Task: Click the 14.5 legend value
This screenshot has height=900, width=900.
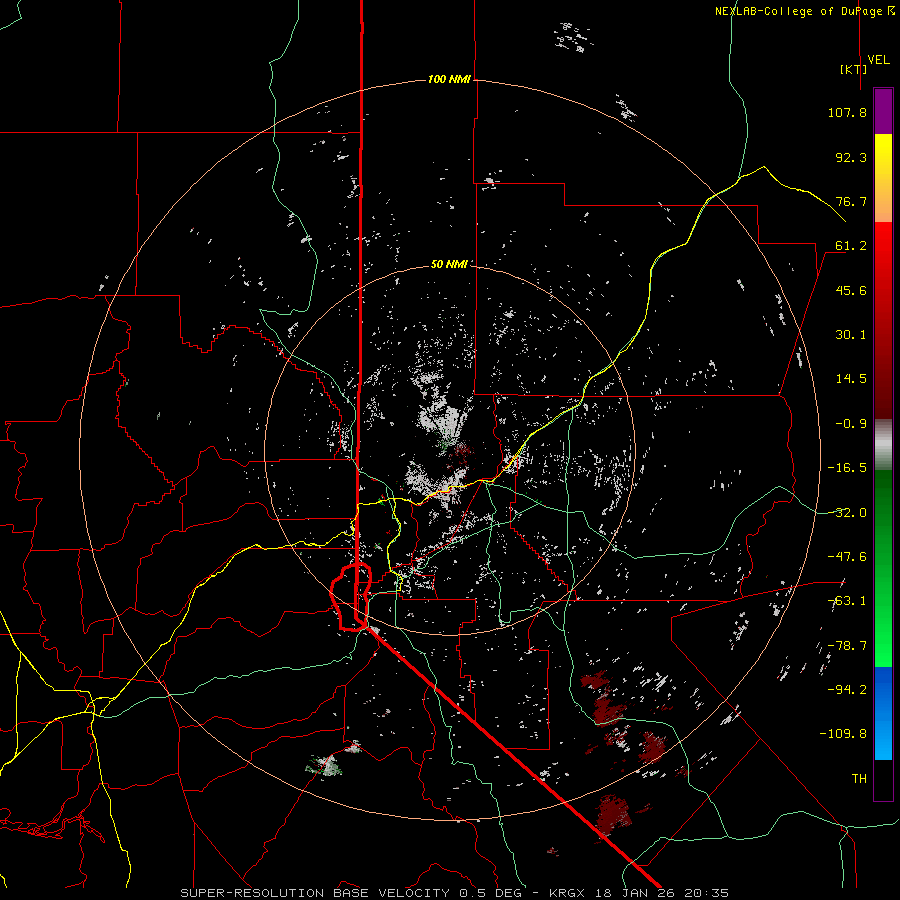Action: click(x=851, y=379)
